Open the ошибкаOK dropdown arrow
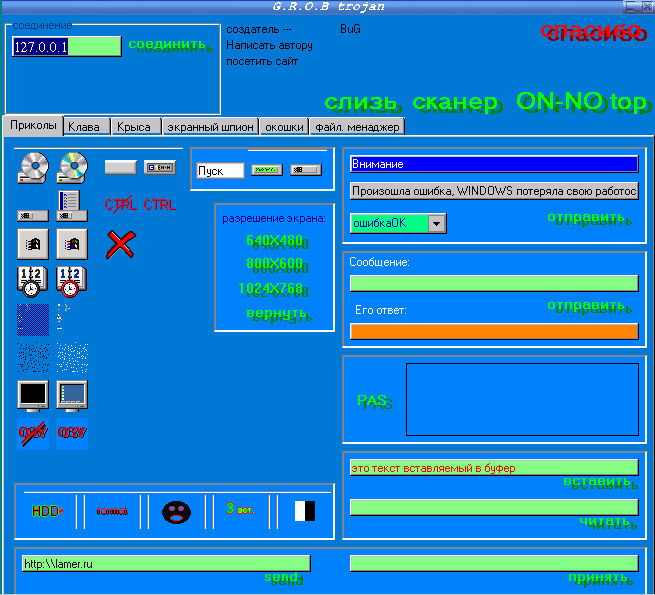Image resolution: width=655 pixels, height=595 pixels. [436, 223]
